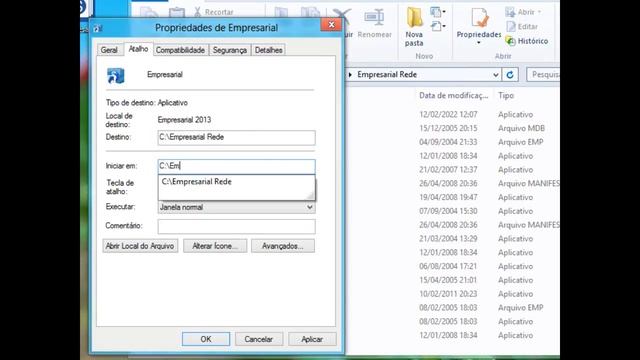Click the Renomear icon in Explorer ribbon
This screenshot has height=360, width=640.
(374, 18)
